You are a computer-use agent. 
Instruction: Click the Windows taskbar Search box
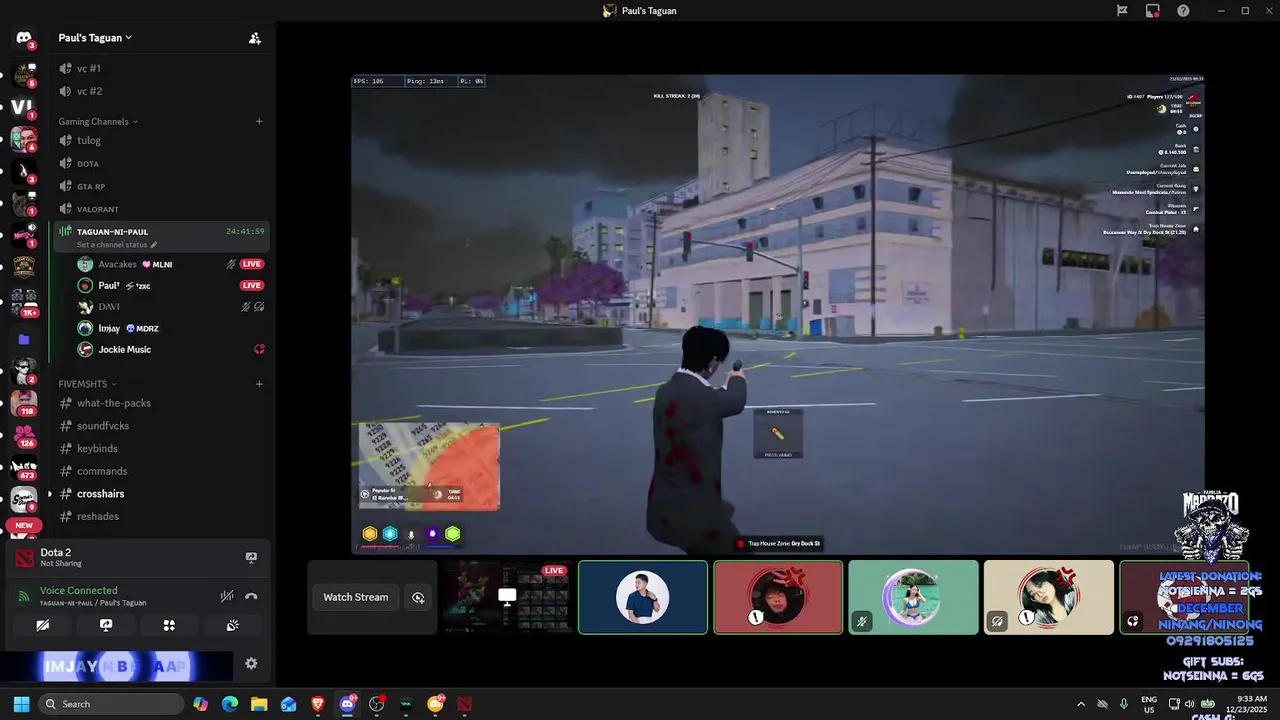click(112, 704)
